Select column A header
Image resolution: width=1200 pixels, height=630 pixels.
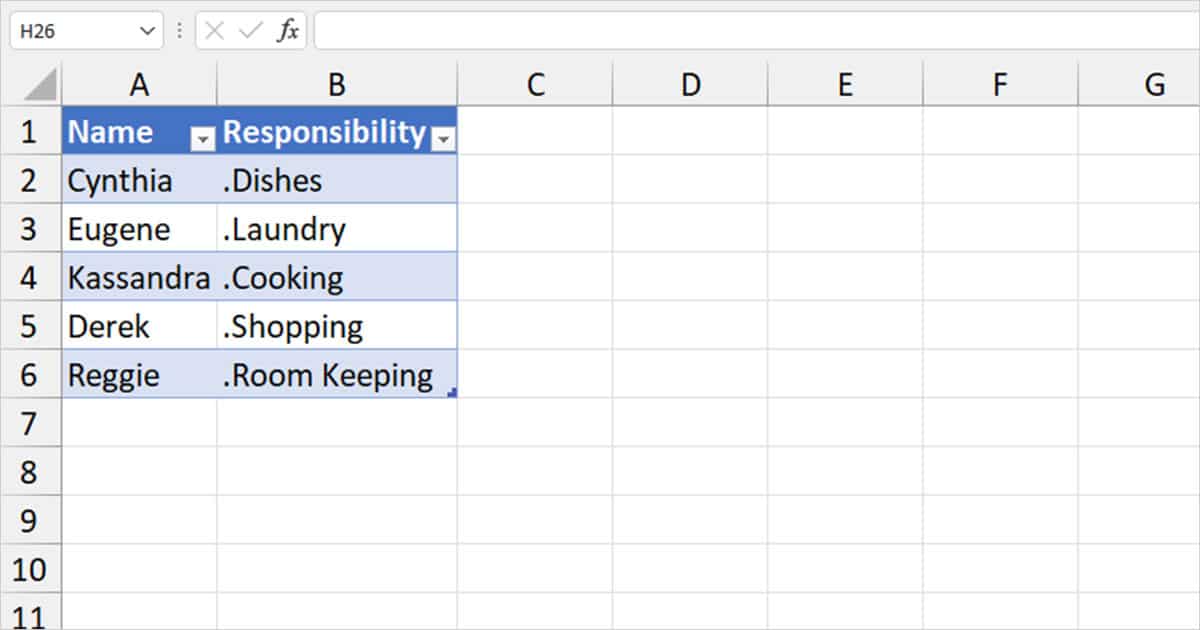click(x=139, y=85)
